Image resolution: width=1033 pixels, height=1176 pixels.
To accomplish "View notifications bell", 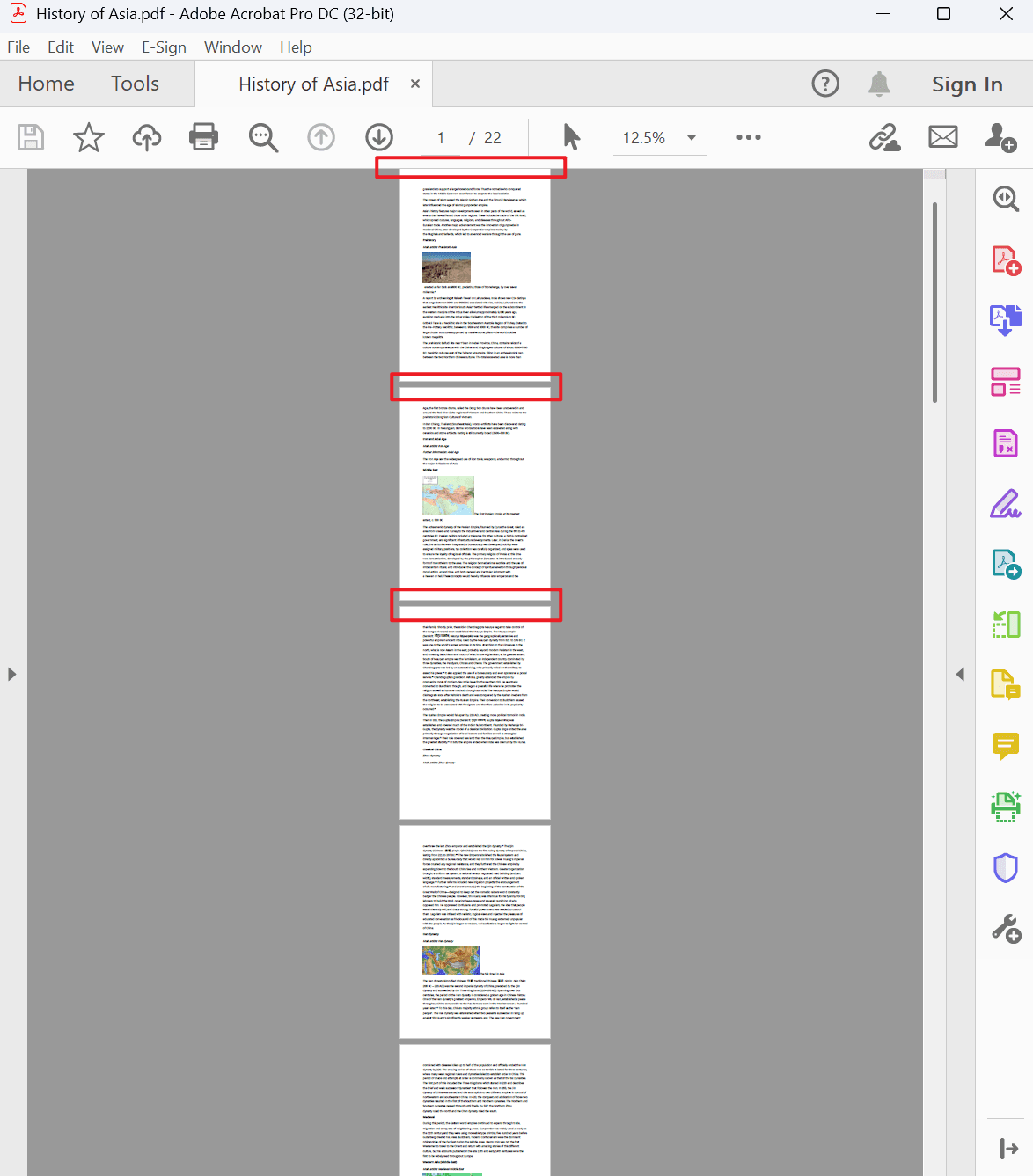I will tap(879, 84).
